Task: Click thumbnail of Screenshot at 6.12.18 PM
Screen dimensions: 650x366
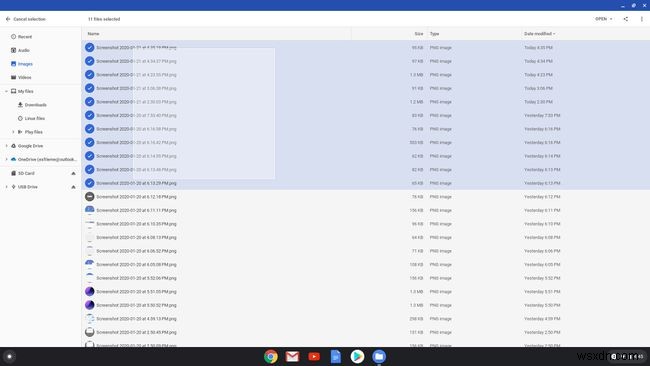Action: tap(90, 197)
